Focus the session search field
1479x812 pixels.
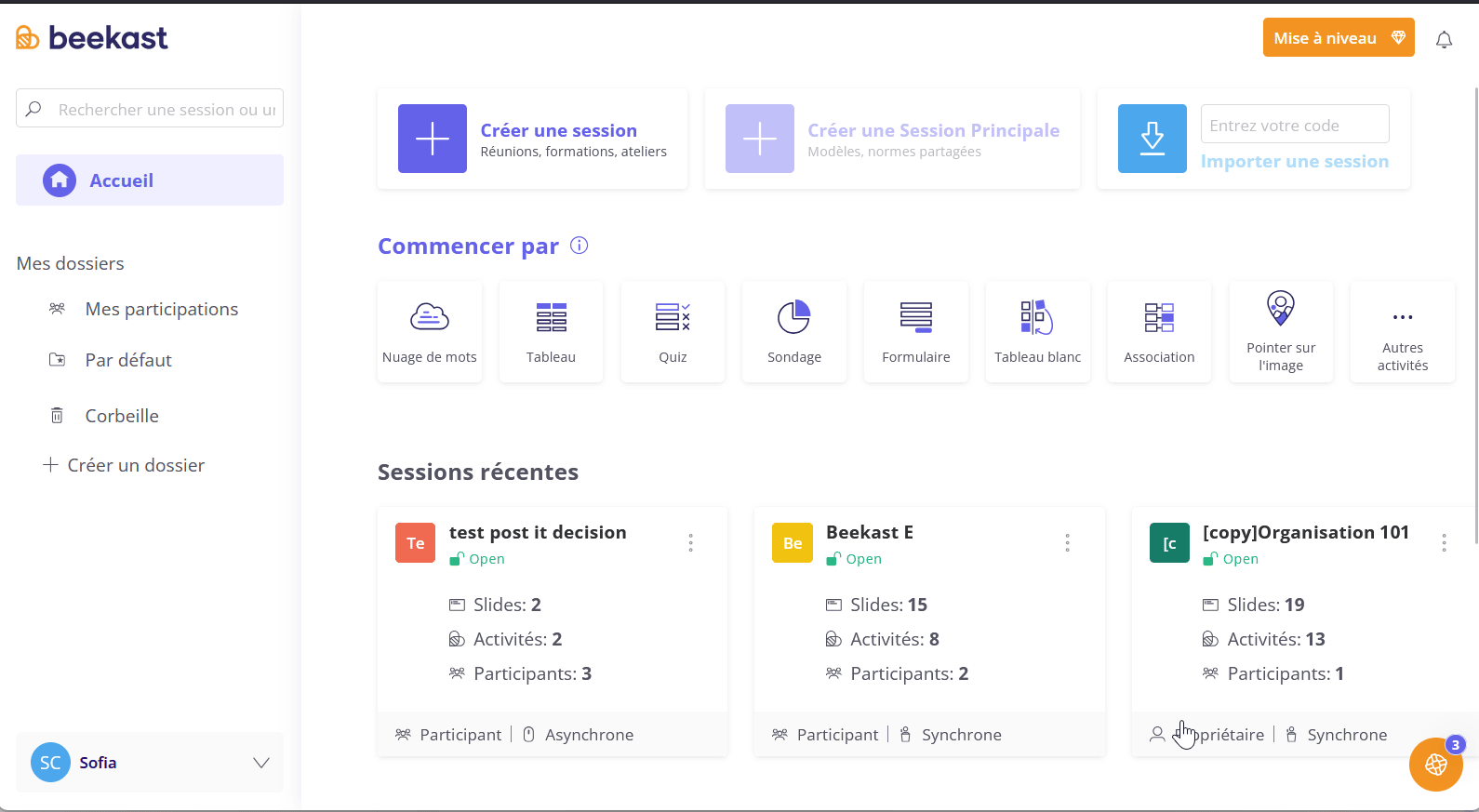coord(150,109)
